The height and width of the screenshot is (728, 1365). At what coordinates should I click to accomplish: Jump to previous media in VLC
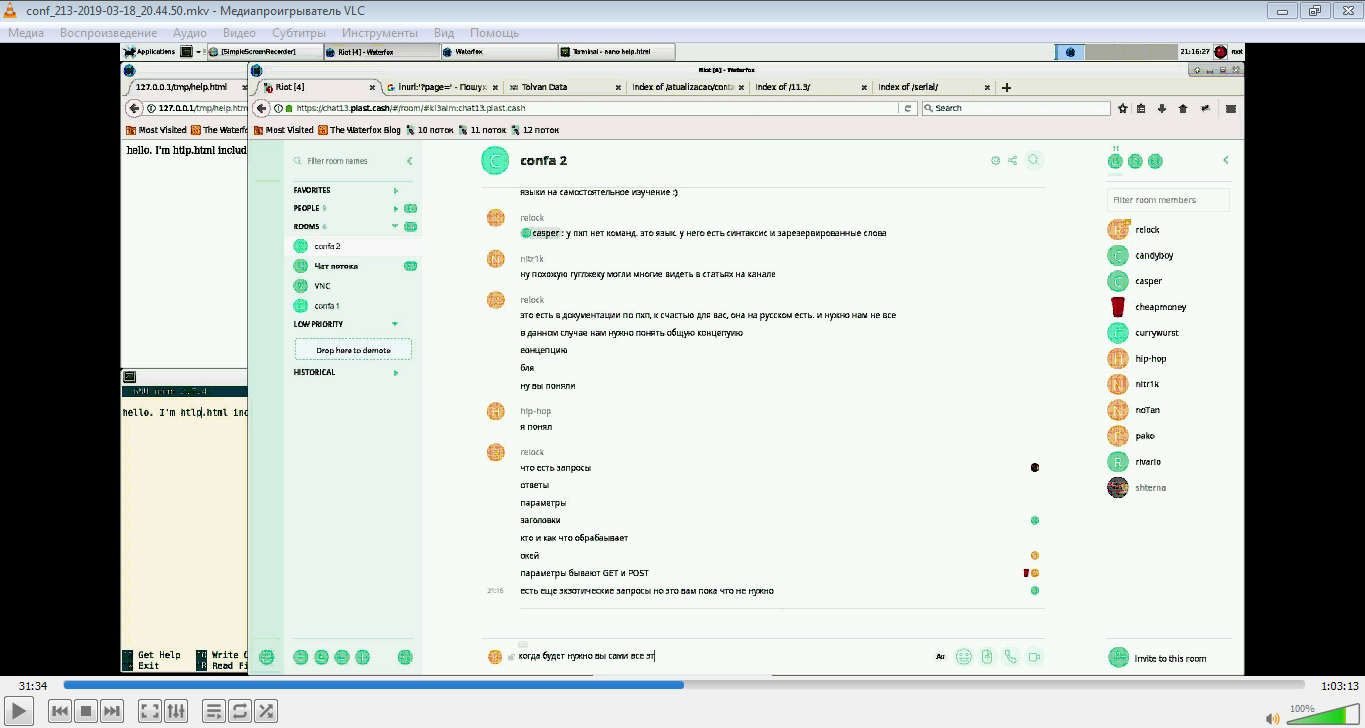[x=60, y=711]
